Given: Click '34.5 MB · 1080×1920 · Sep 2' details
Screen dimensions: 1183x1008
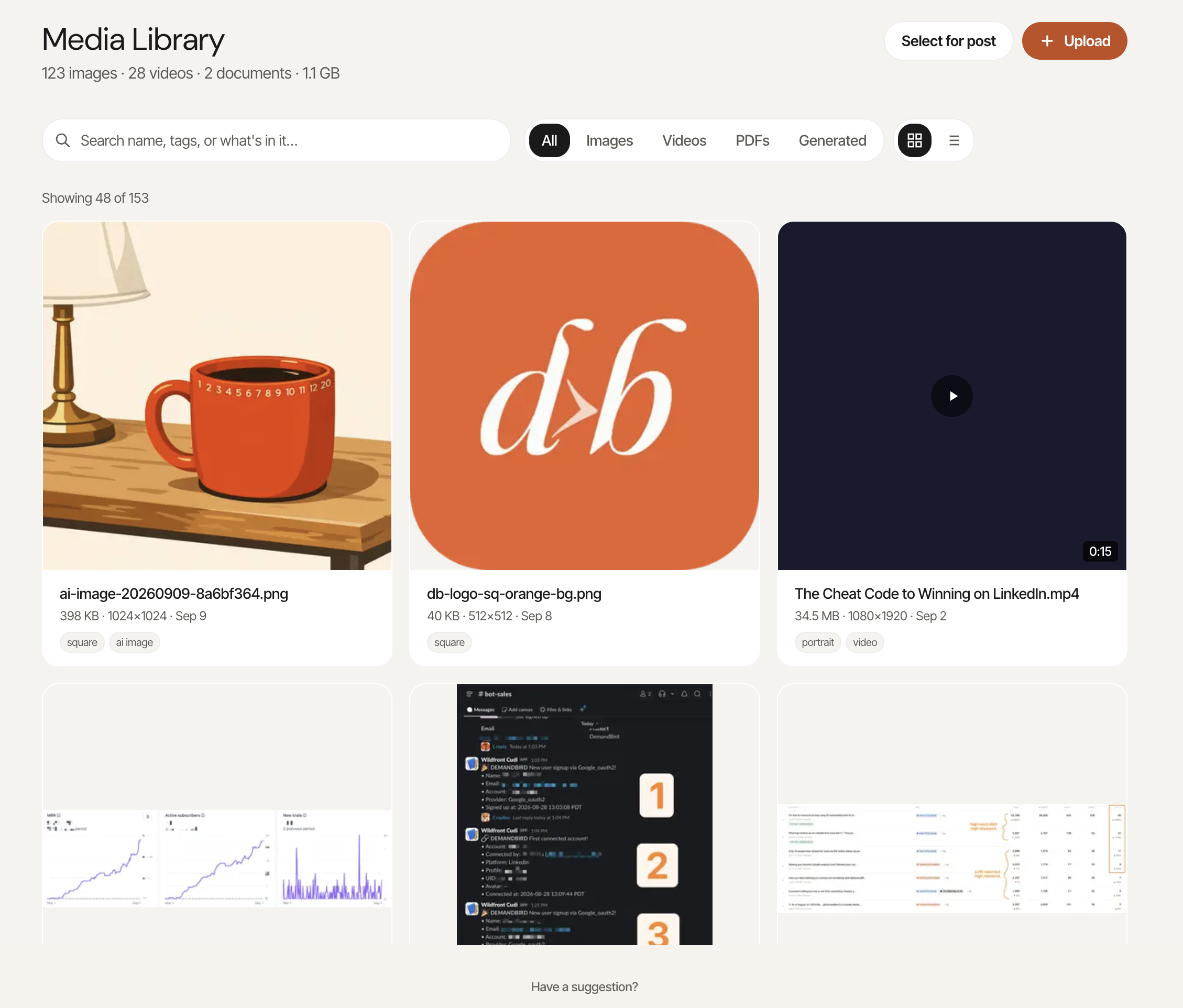Looking at the screenshot, I should (870, 616).
